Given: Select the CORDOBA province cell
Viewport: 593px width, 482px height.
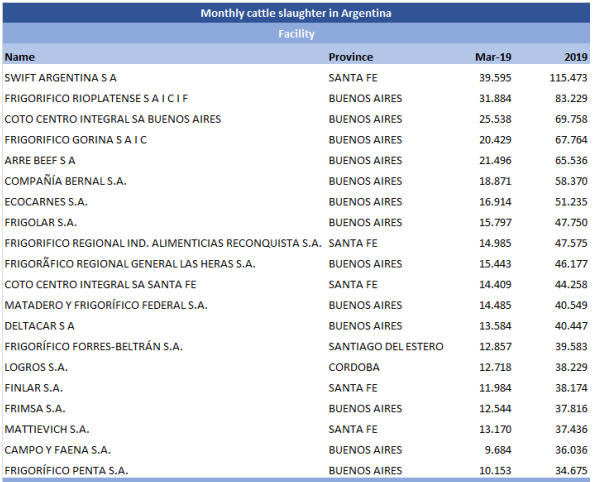Looking at the screenshot, I should 354,367.
